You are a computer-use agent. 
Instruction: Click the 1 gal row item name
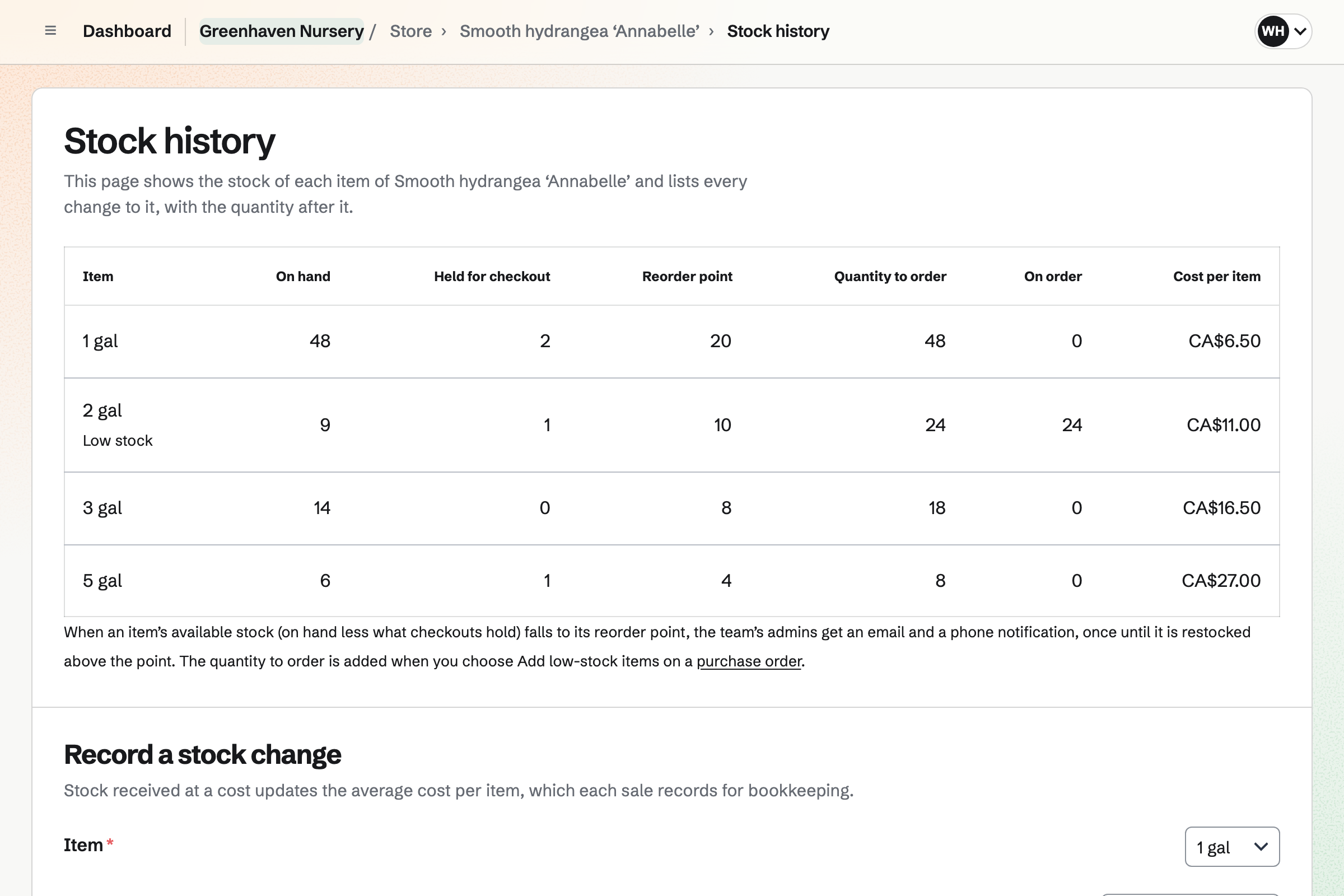coord(100,341)
